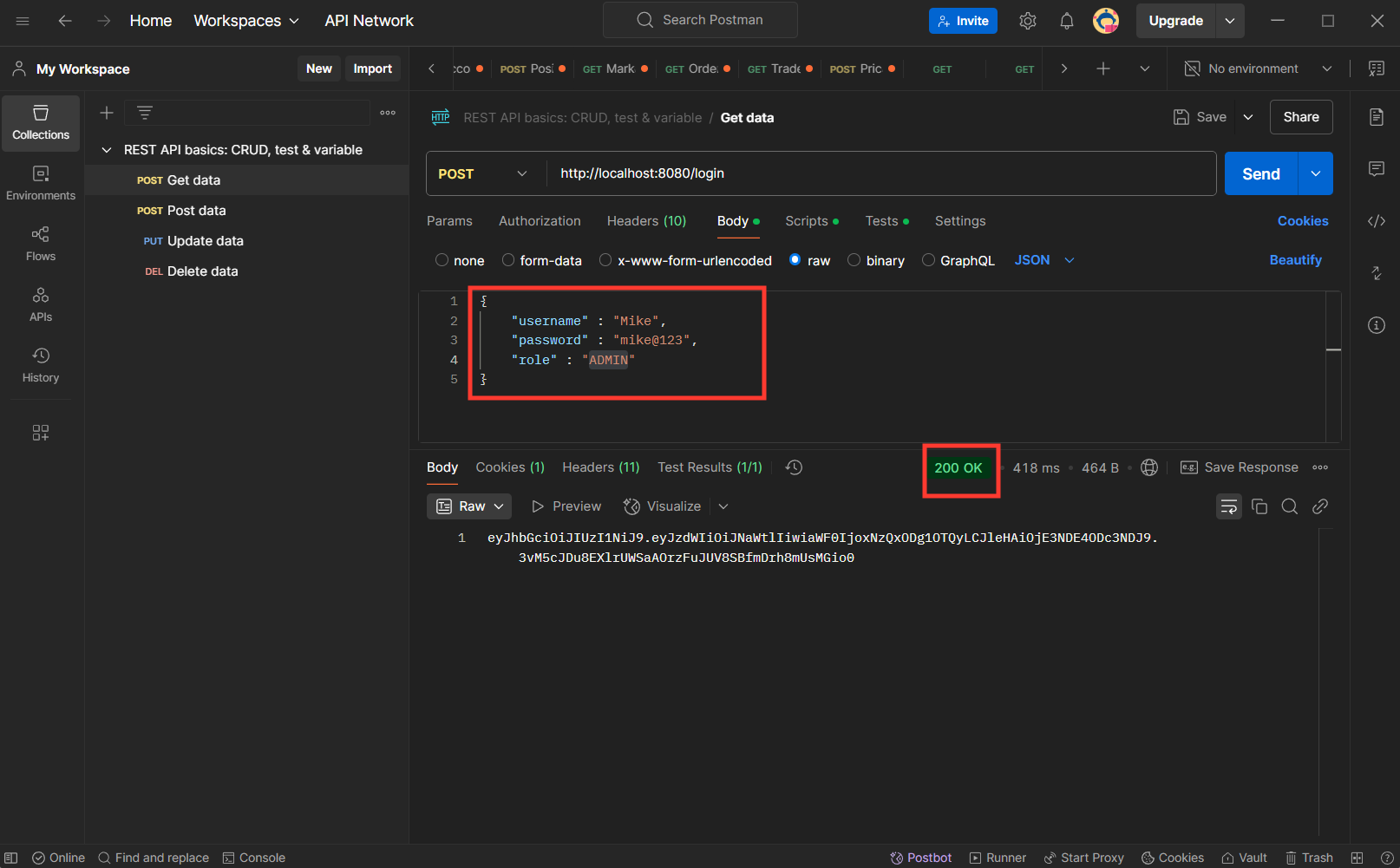Screen dimensions: 1400x868
Task: Click the filter collections icon
Action: click(145, 113)
